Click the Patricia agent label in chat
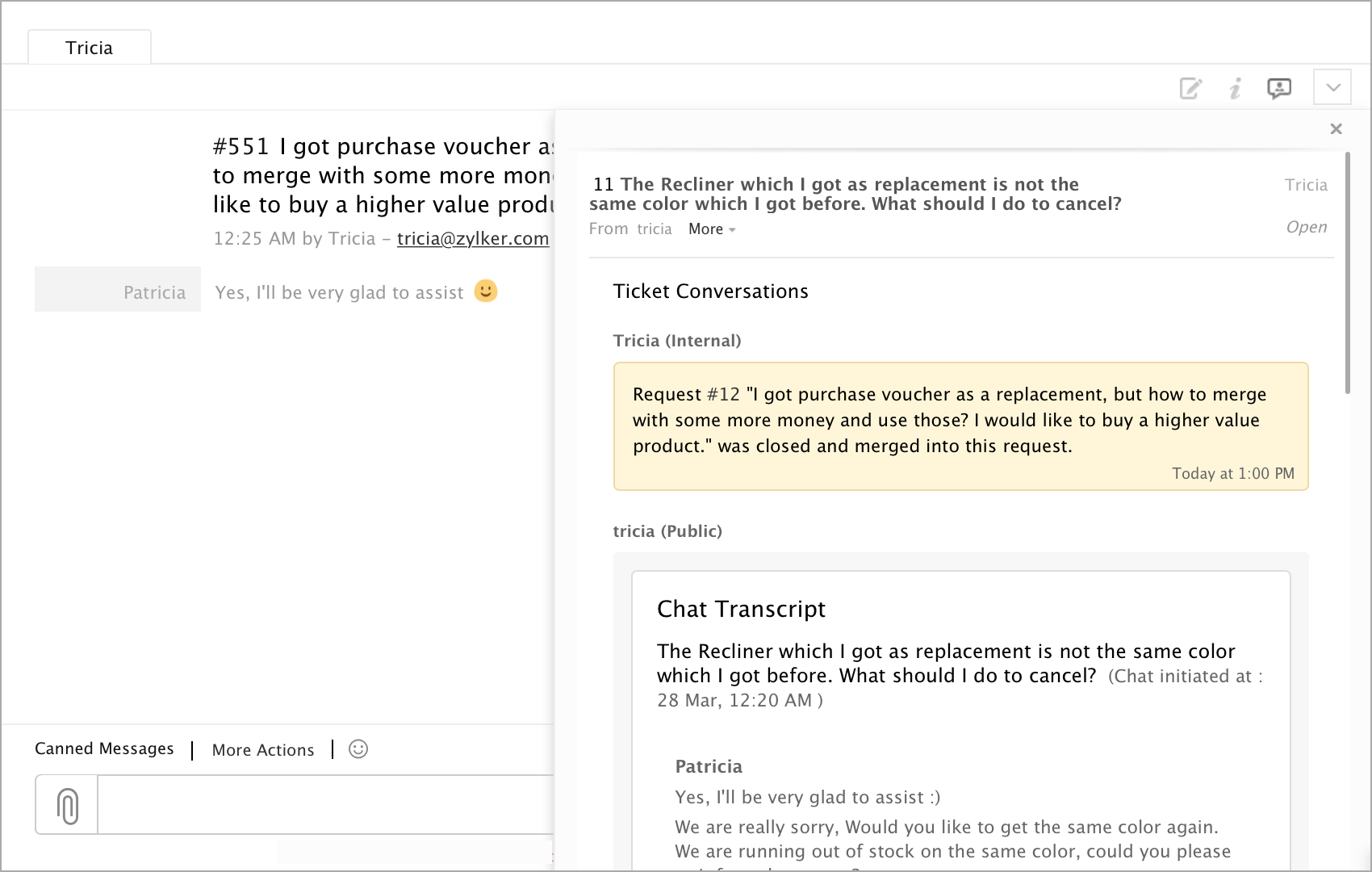Image resolution: width=1372 pixels, height=872 pixels. point(154,292)
